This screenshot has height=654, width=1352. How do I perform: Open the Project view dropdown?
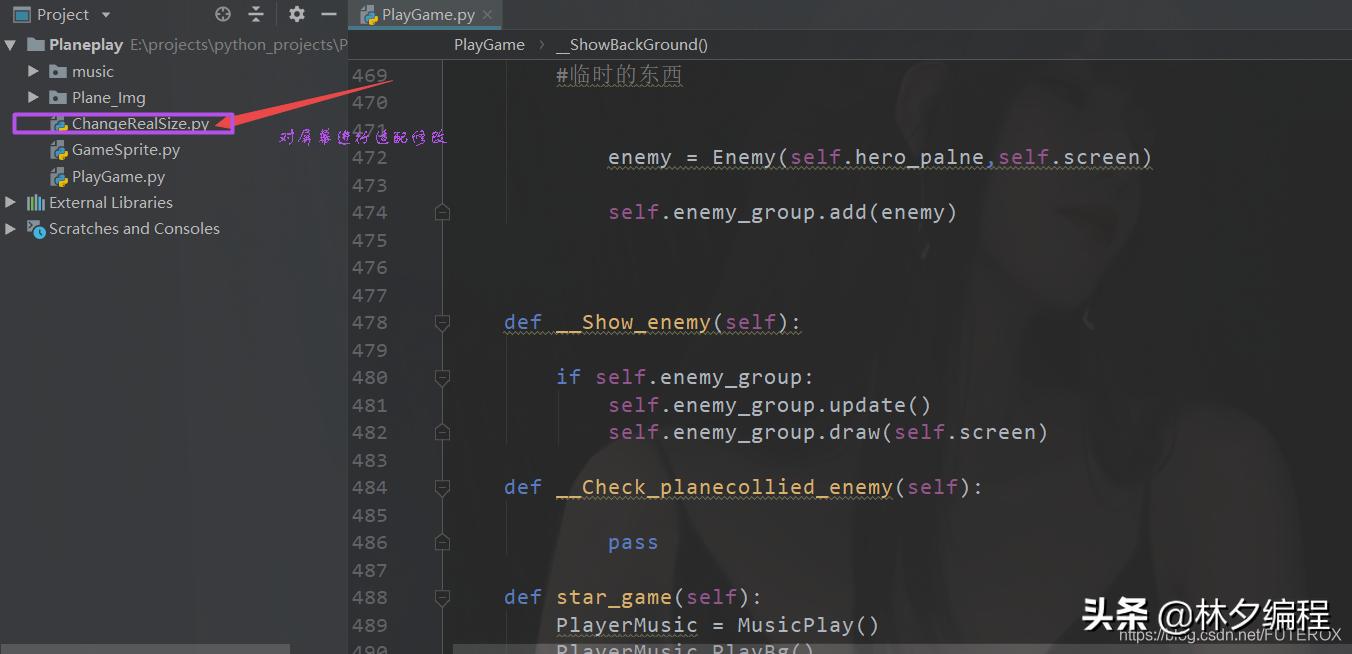point(105,14)
